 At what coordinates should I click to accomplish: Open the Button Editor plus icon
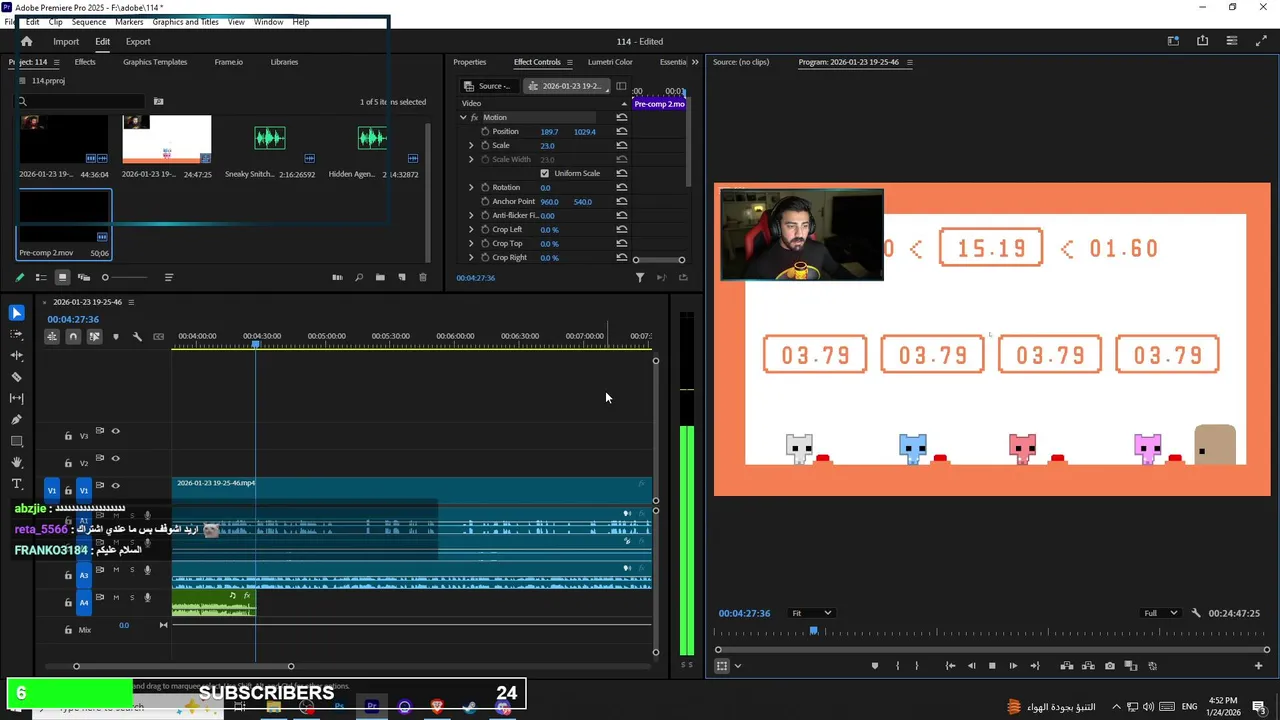(1258, 666)
